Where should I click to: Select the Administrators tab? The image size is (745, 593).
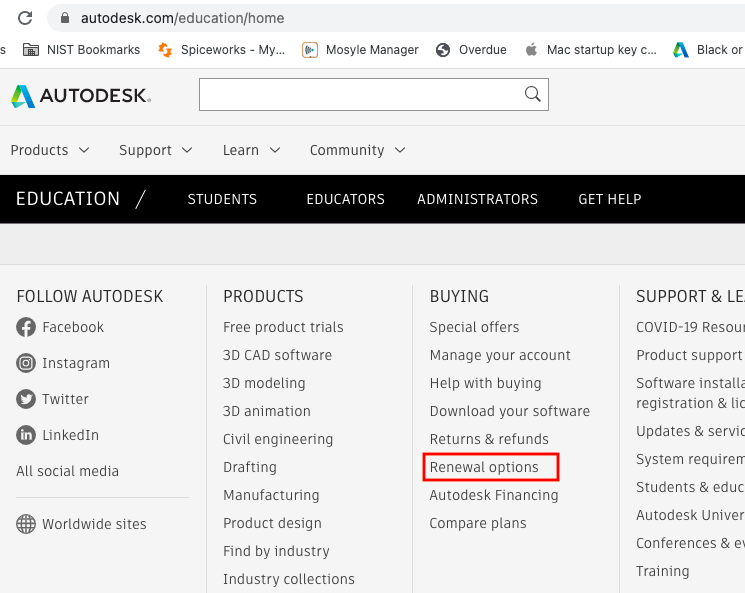[x=477, y=199]
